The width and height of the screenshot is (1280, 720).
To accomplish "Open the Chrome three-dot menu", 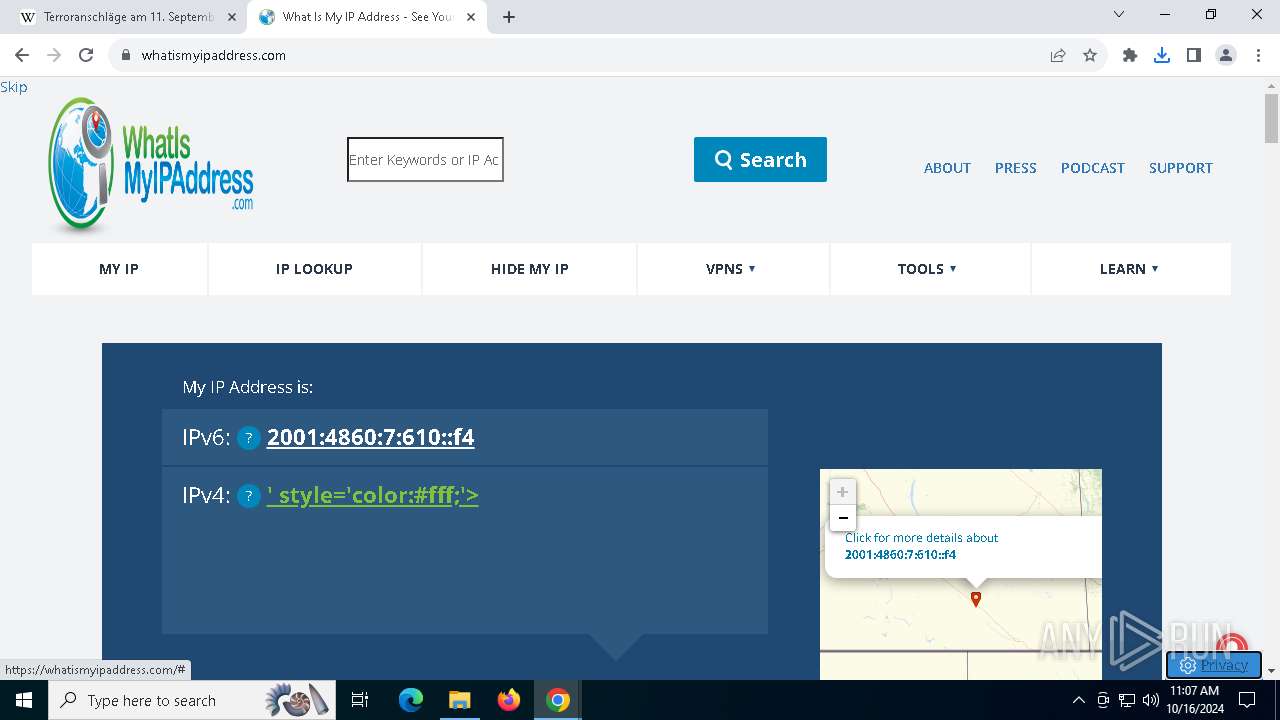I will coord(1258,55).
